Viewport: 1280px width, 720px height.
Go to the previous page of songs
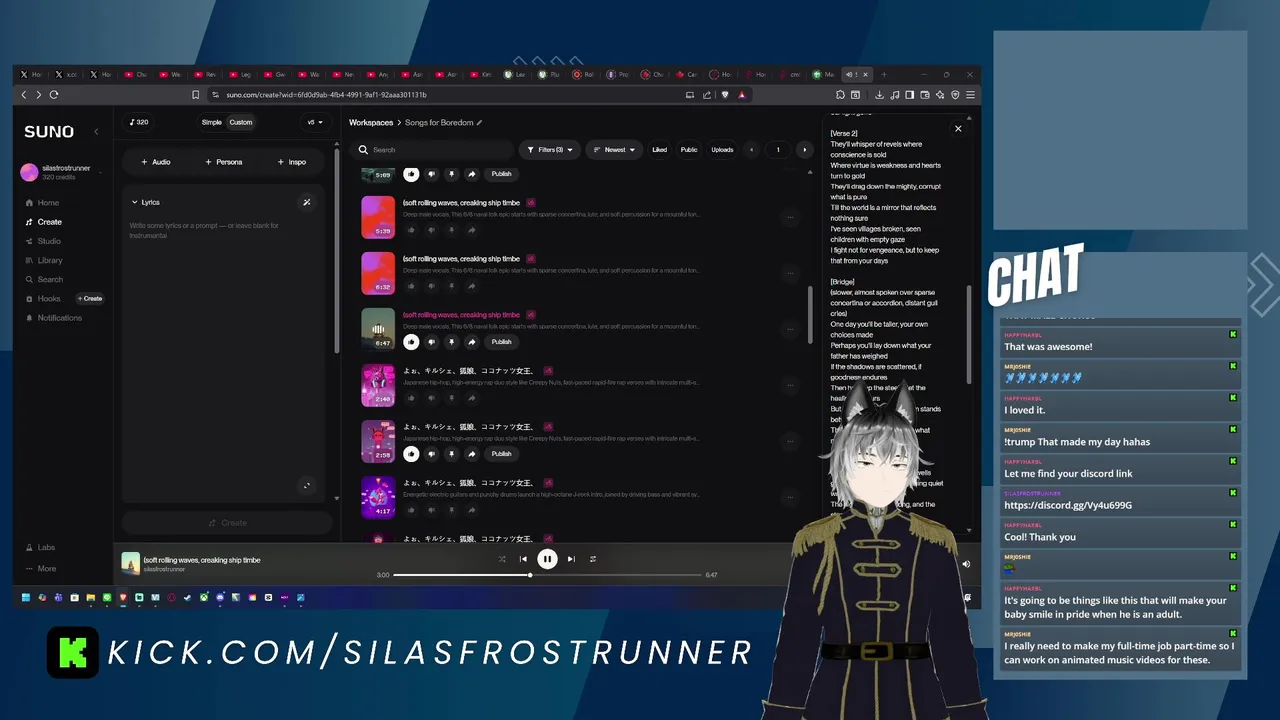pos(752,150)
